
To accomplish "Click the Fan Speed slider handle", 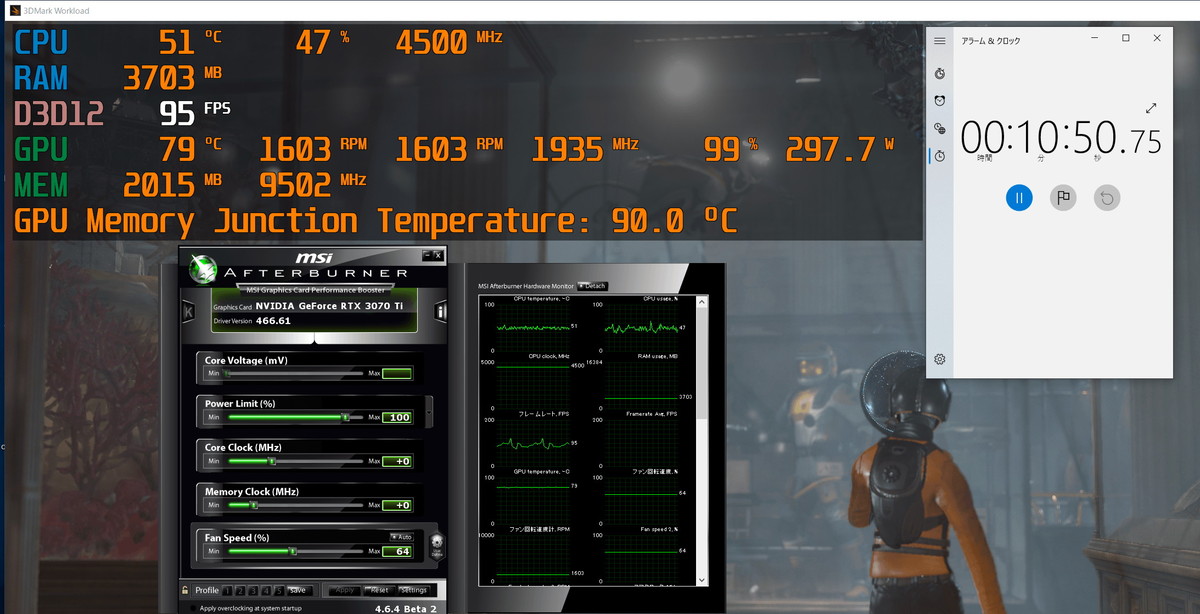I will coord(293,551).
